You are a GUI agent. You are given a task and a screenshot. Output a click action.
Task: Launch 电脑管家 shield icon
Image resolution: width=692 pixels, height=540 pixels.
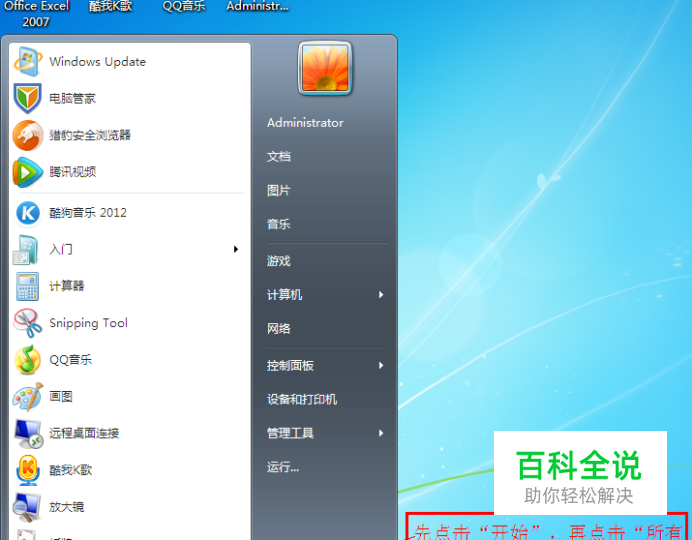[27, 98]
